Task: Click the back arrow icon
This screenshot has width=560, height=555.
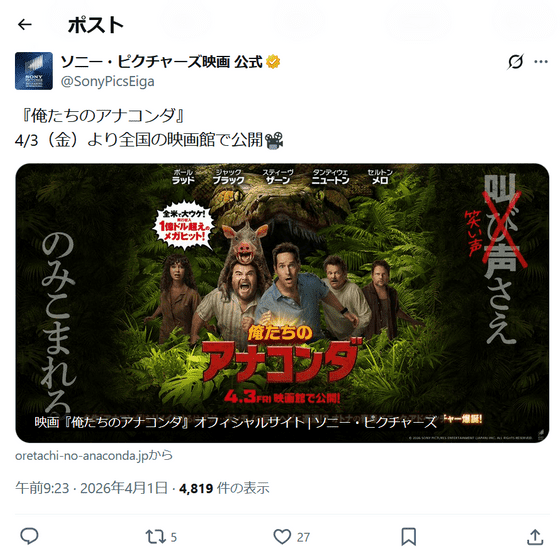Action: (x=25, y=25)
